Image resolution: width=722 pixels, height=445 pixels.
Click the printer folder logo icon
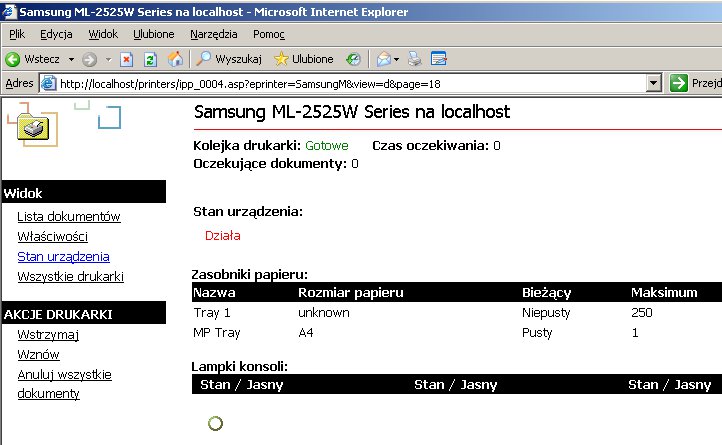[x=33, y=126]
